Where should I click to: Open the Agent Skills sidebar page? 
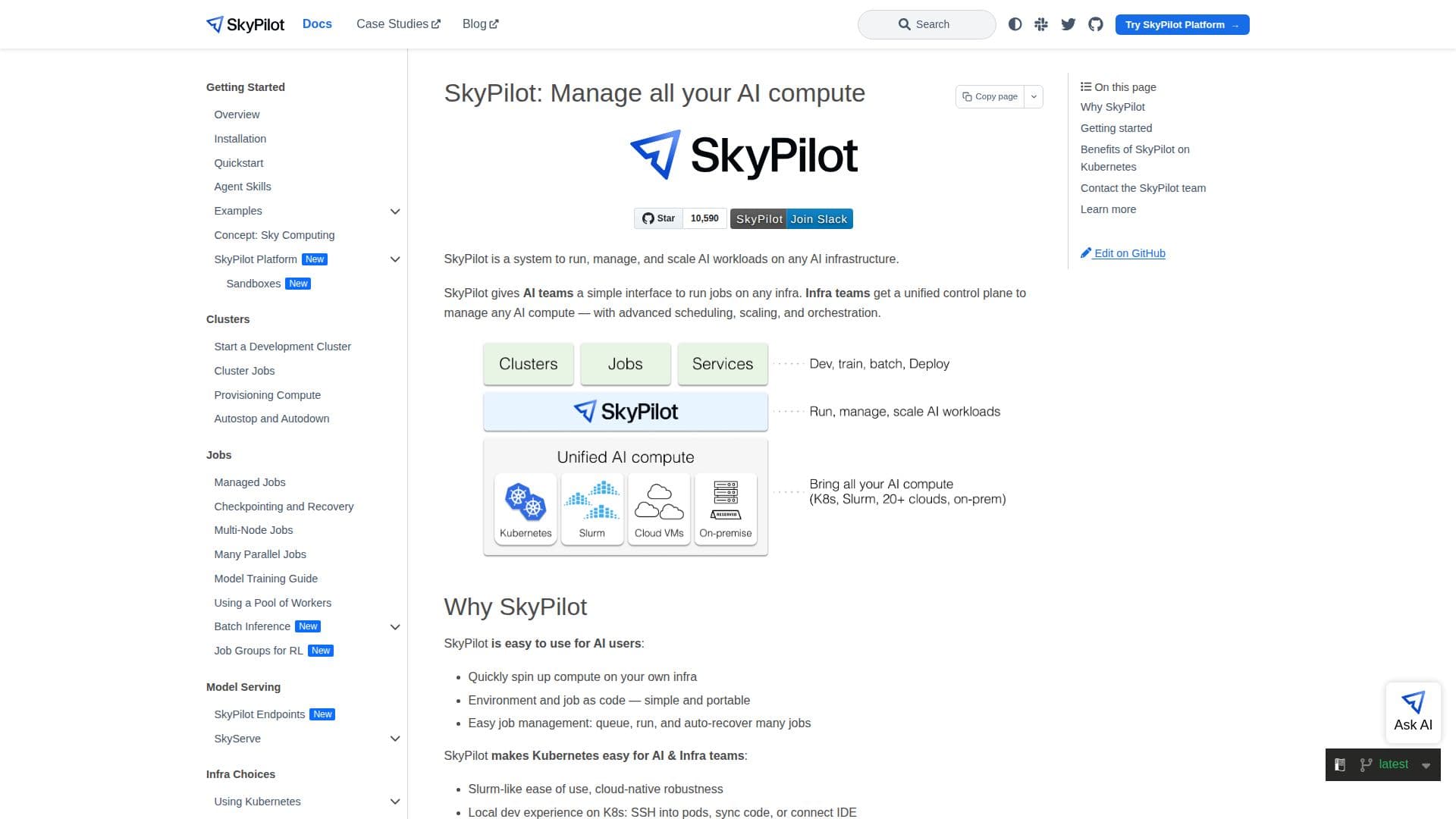click(243, 187)
